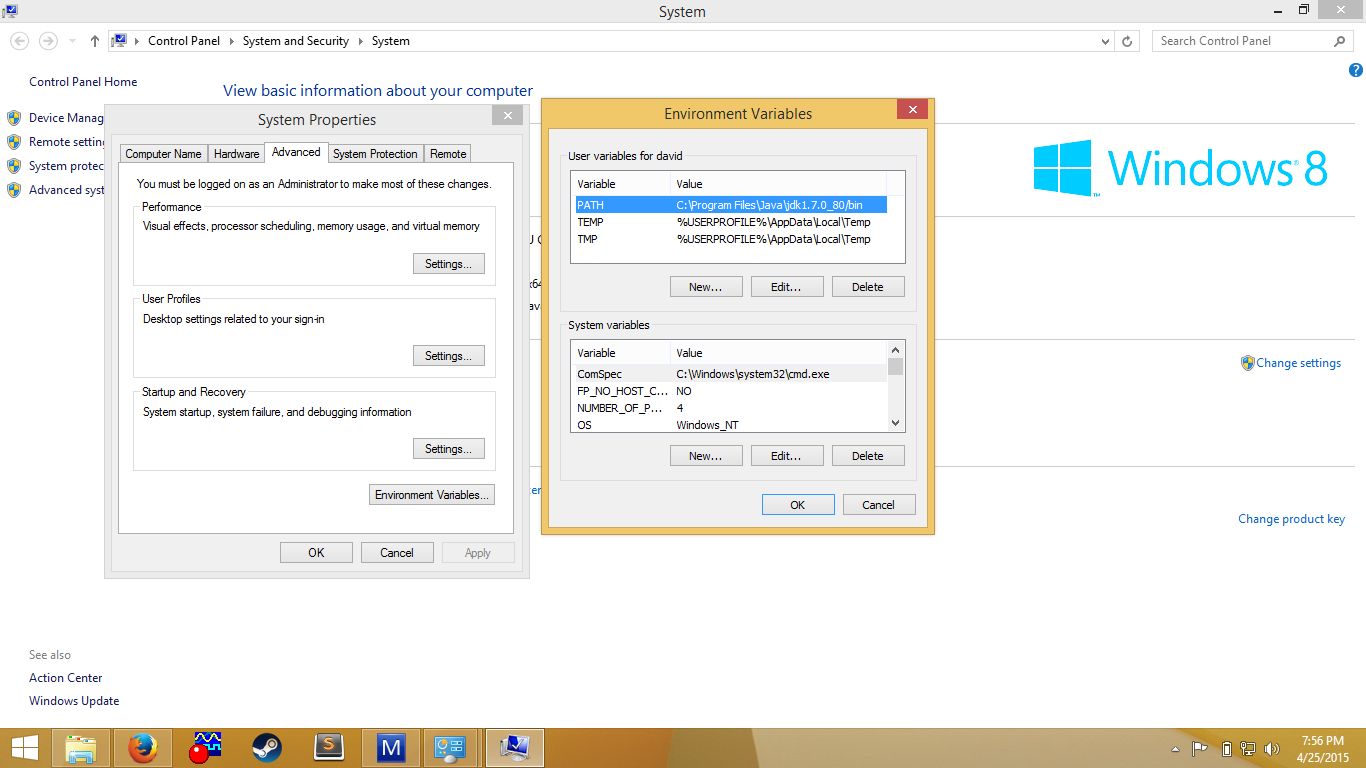Expand arrow after Control Panel breadcrumb

tap(234, 41)
